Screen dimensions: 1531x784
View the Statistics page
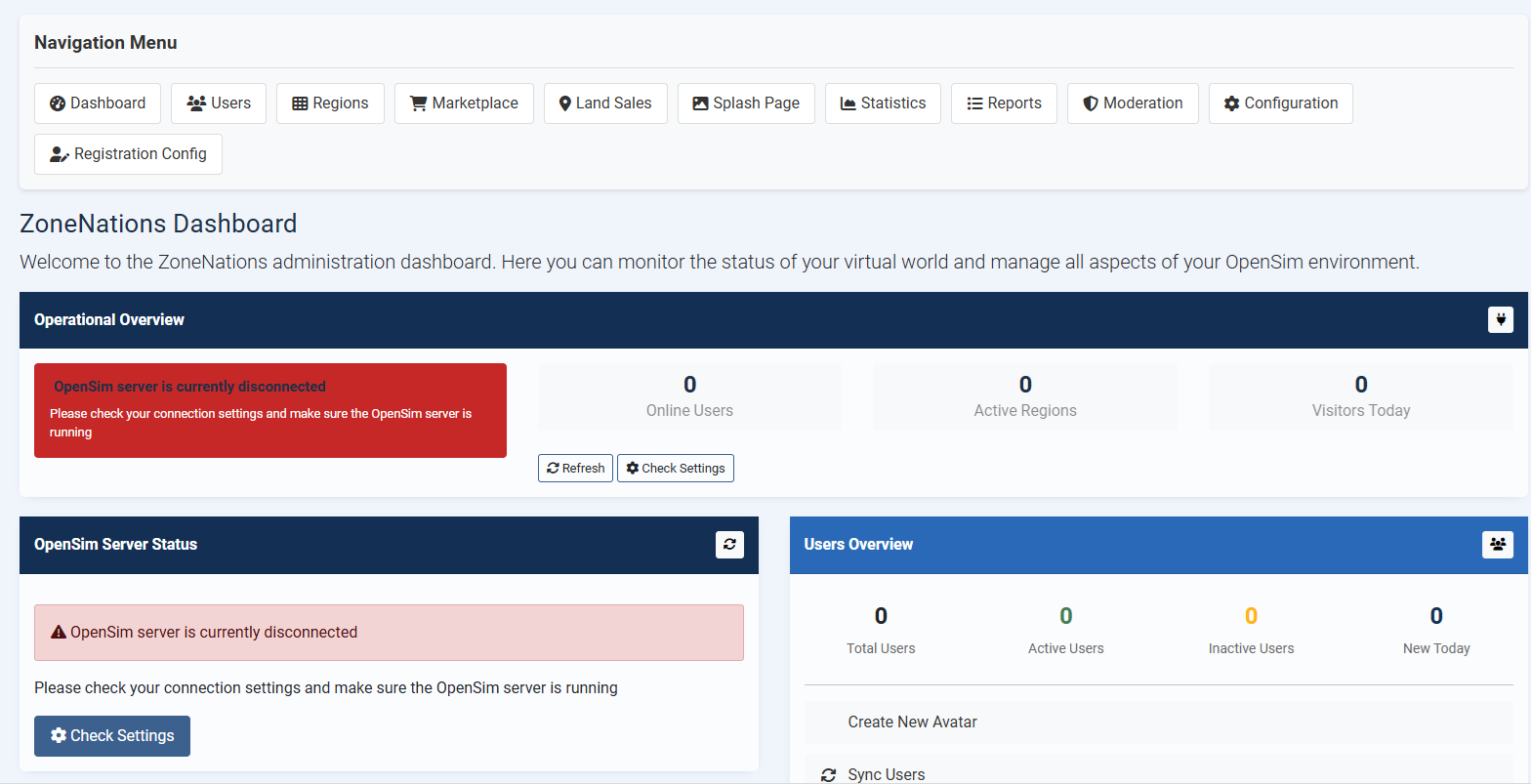(x=883, y=103)
